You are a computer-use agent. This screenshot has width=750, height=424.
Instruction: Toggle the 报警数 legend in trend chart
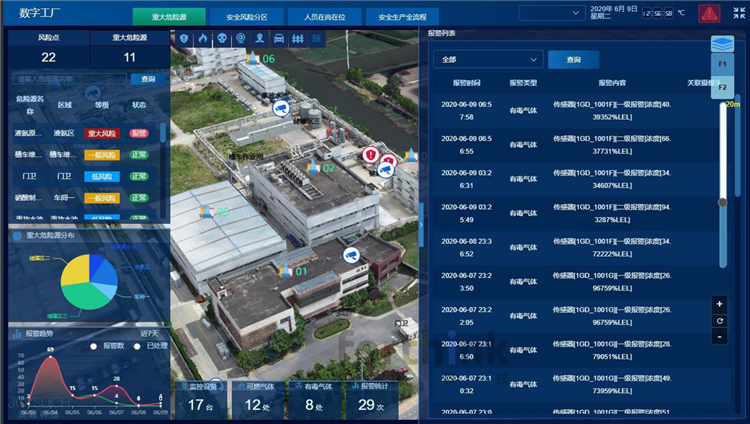pos(108,346)
